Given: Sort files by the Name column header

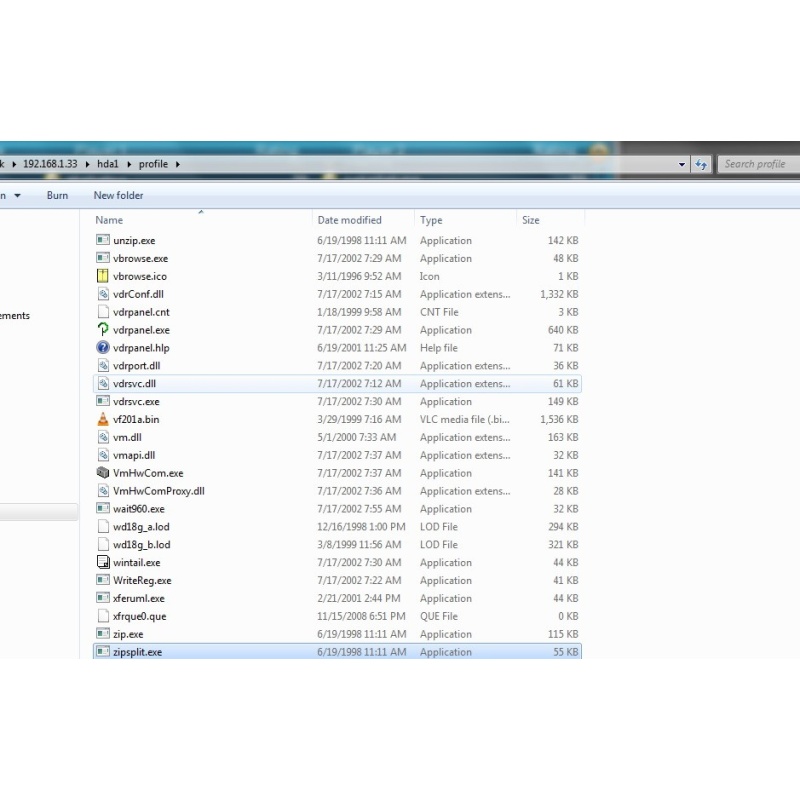Looking at the screenshot, I should (110, 220).
